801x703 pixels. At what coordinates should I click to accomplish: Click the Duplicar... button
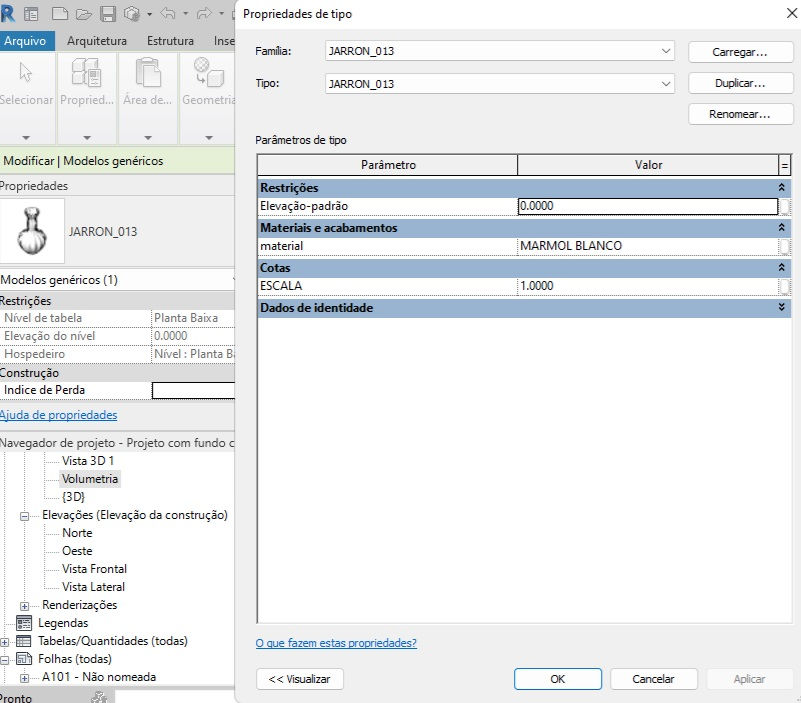(740, 83)
